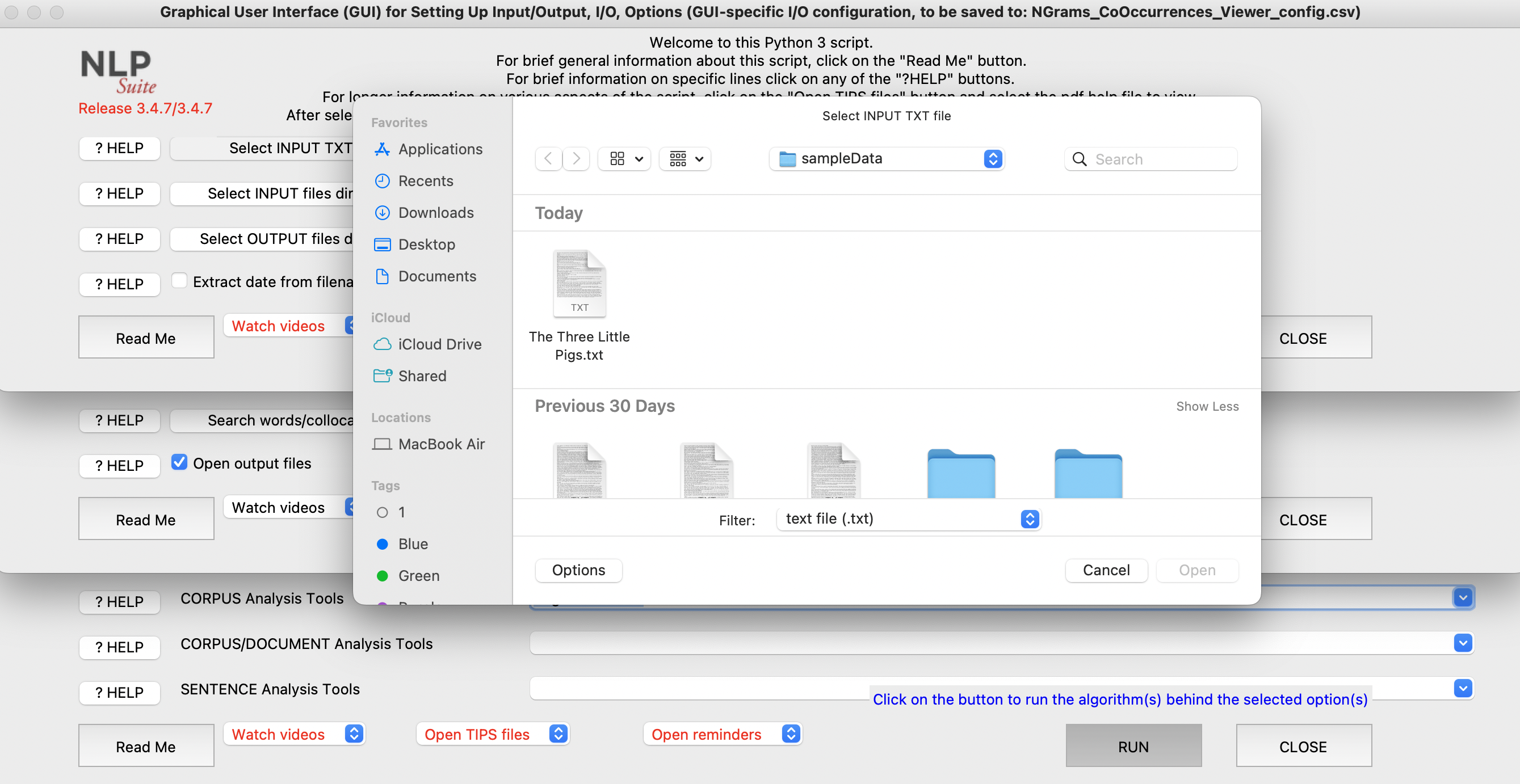
Task: Cancel the INPUT TXT file selection
Action: 1106,570
